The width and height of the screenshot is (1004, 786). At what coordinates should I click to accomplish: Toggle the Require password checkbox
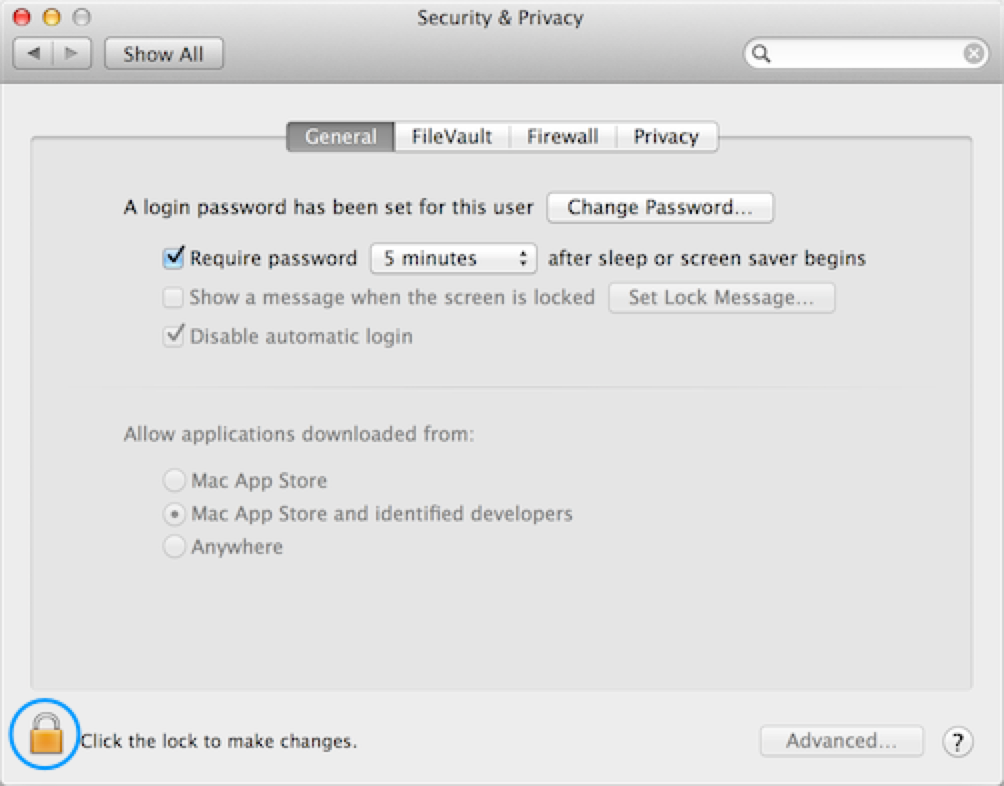pos(174,258)
